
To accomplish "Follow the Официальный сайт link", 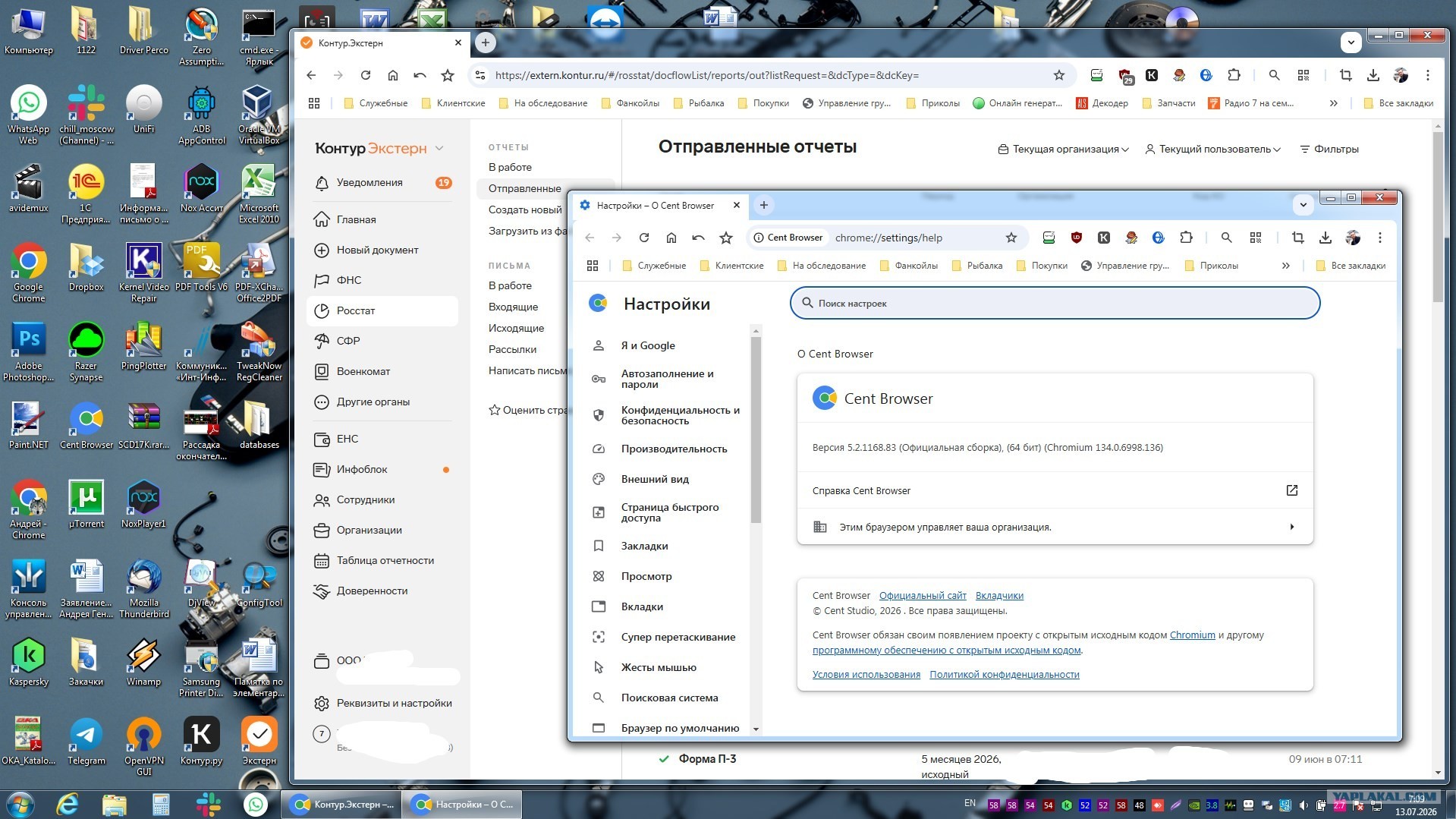I will tap(923, 596).
